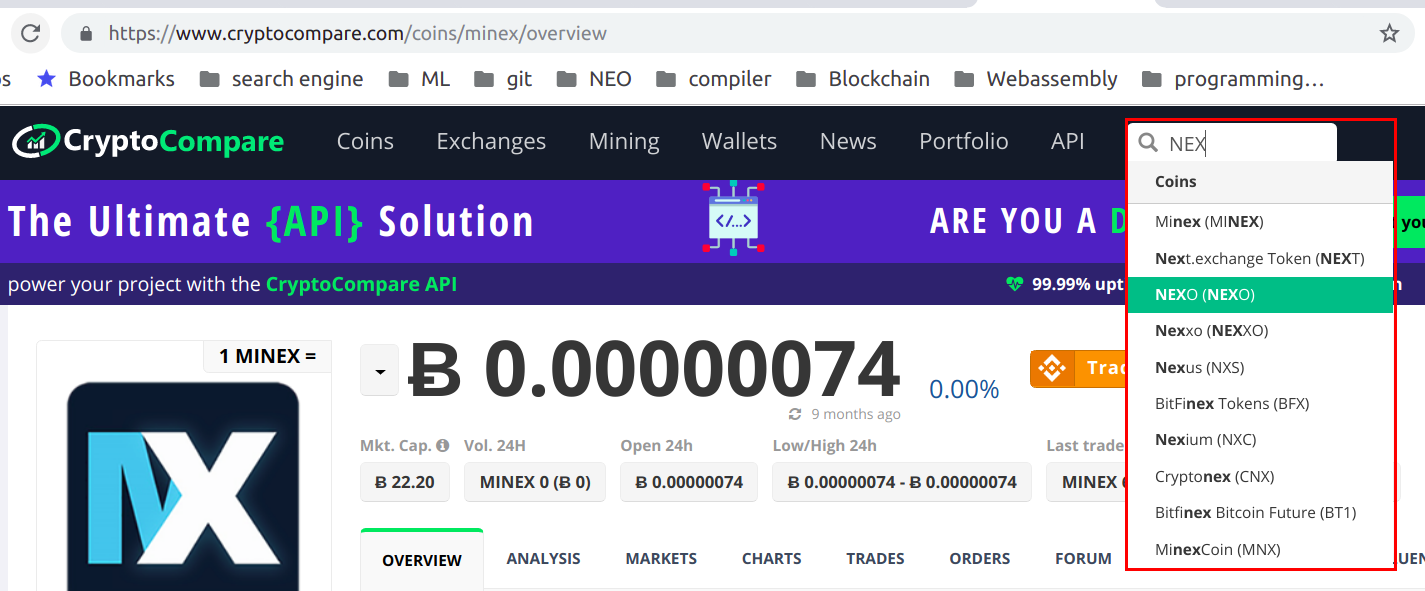1425x591 pixels.
Task: Select Nexxo (NEXXO) search result
Action: [x=1260, y=331]
